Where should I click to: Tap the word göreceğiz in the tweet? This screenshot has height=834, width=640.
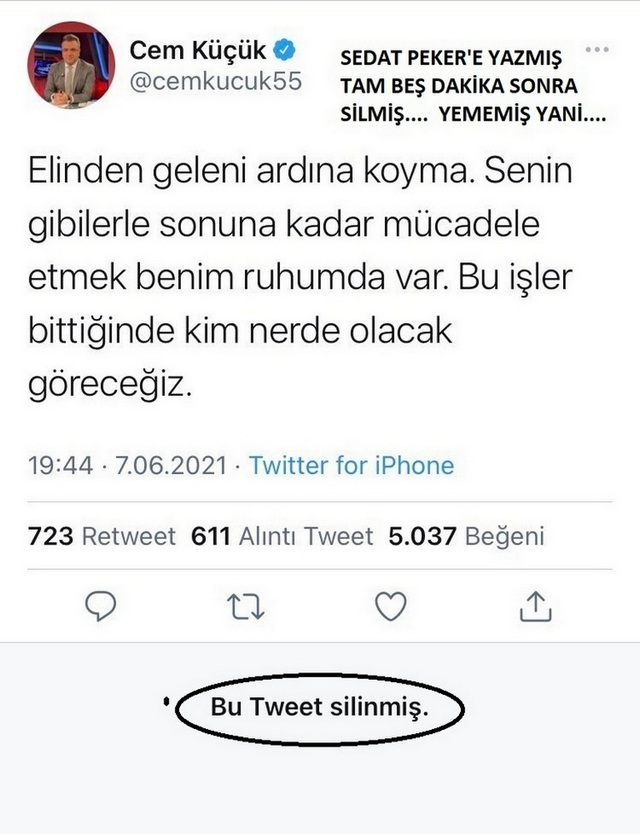pos(110,385)
